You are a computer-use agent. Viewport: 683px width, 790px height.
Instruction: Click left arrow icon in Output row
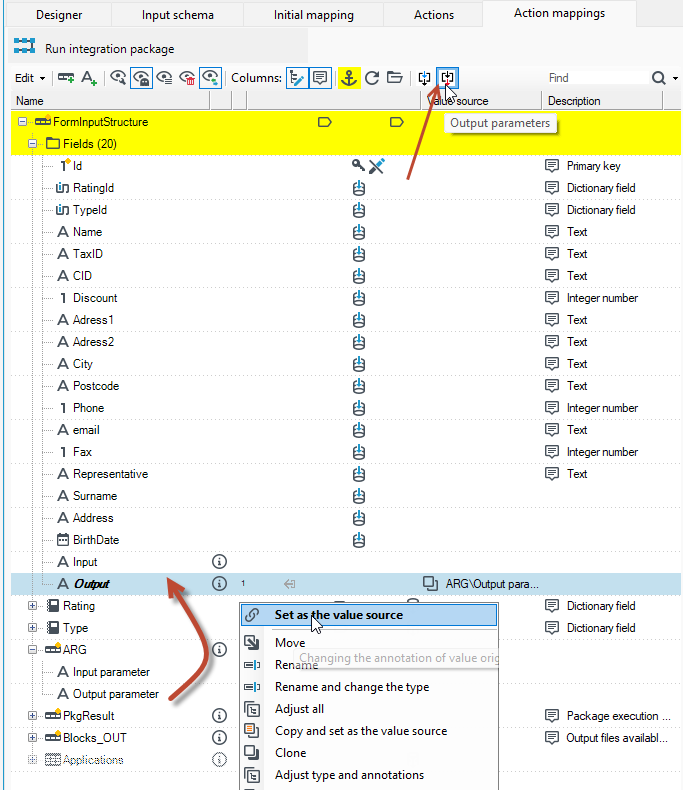pyautogui.click(x=290, y=584)
